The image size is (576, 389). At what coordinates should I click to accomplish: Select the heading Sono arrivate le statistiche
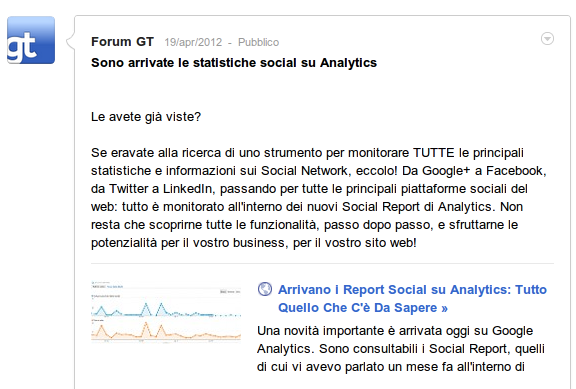click(x=234, y=63)
